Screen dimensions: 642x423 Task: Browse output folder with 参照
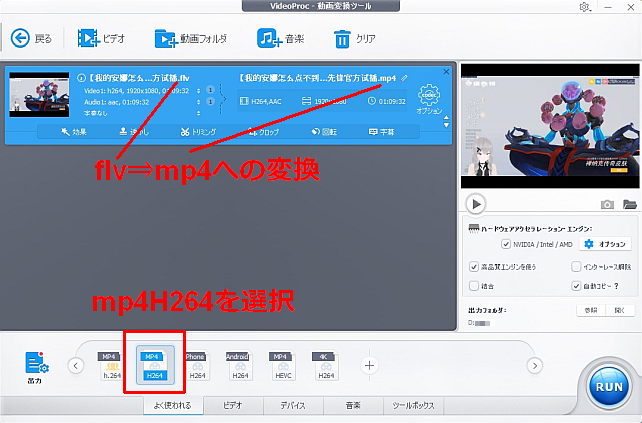click(x=591, y=310)
